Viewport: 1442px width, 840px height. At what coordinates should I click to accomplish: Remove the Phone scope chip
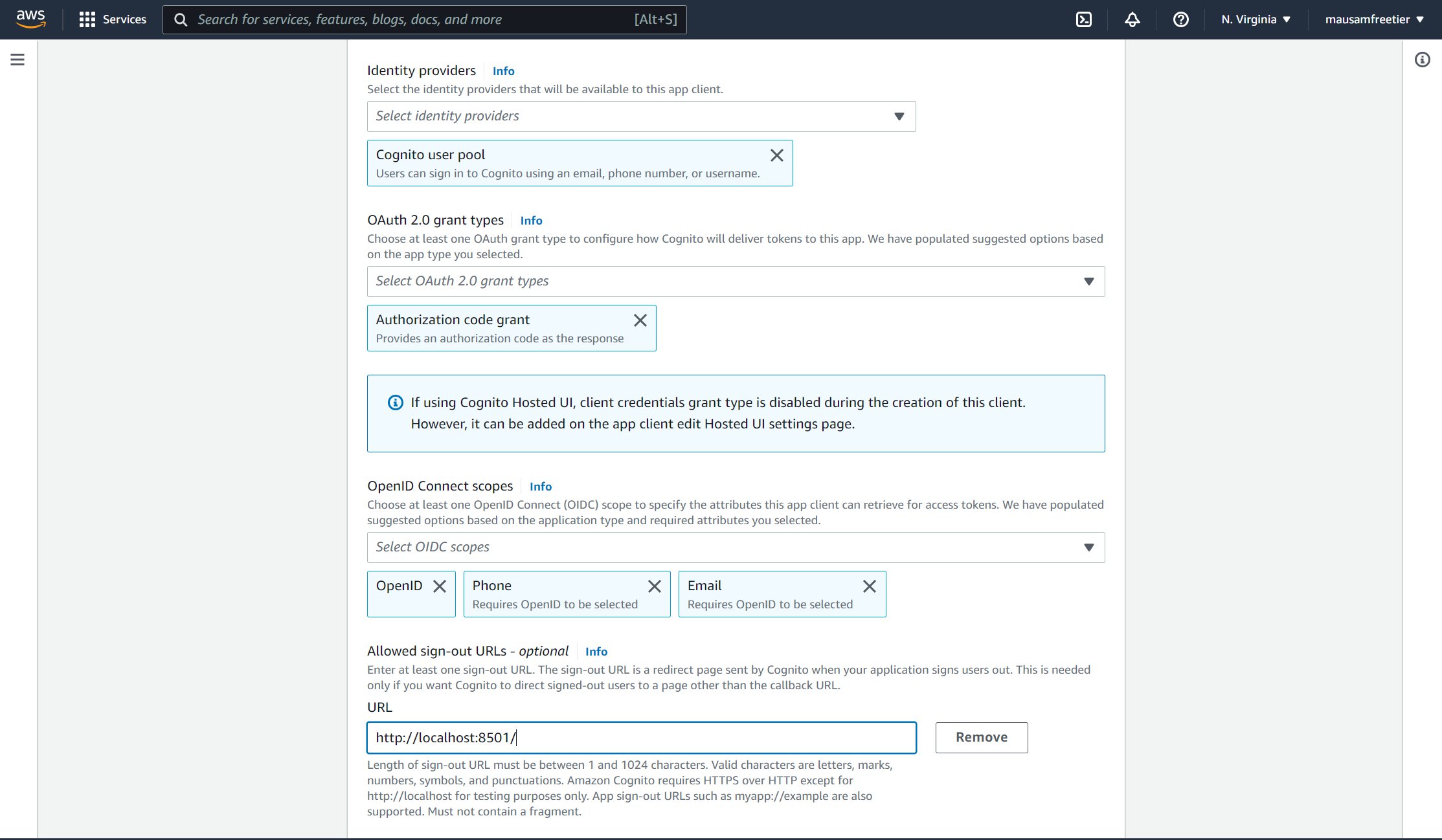655,586
